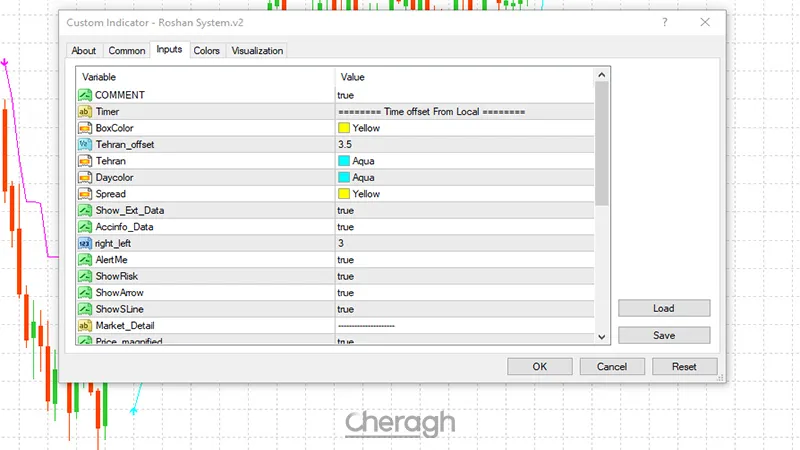The width and height of the screenshot is (800, 450).
Task: Click the Market_Detail string icon
Action: click(x=85, y=325)
